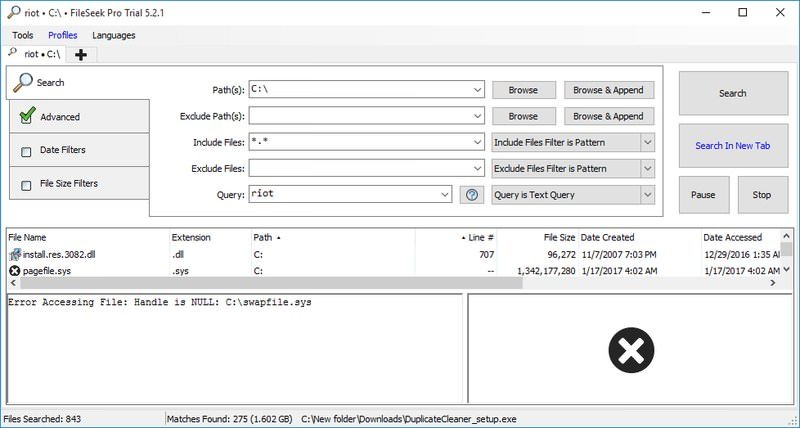Click the magnifying glass Search panel icon
This screenshot has width=800, height=428.
coord(22,83)
